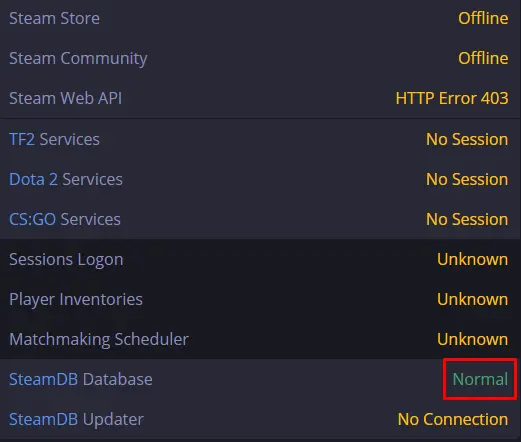Select the Sessions Logon row label

point(66,260)
